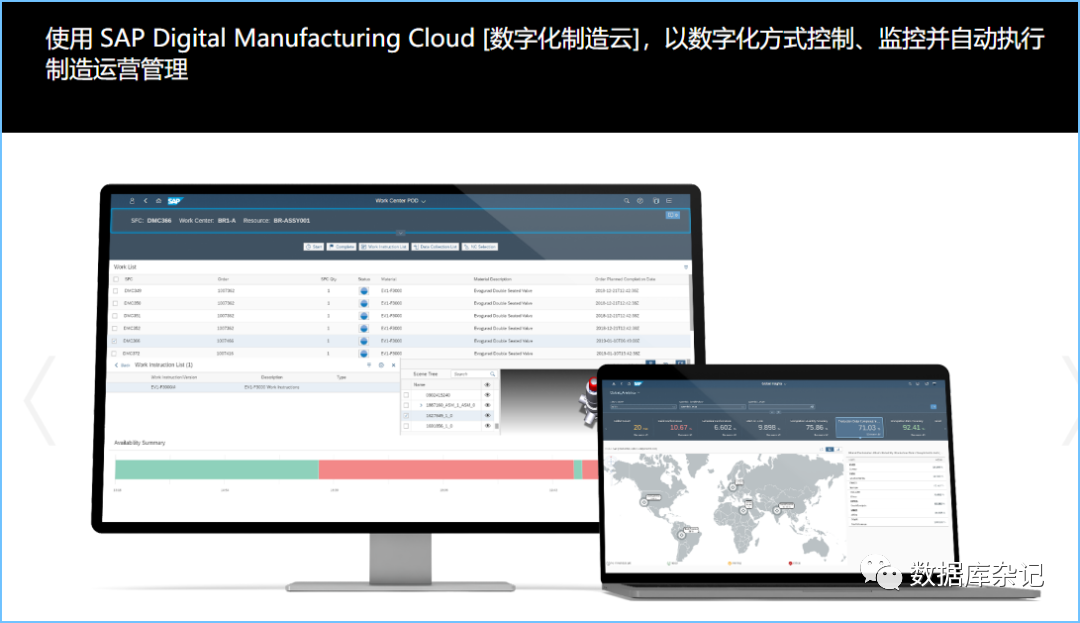The image size is (1080, 623).
Task: Open Work List table settings icon
Action: [x=685, y=266]
